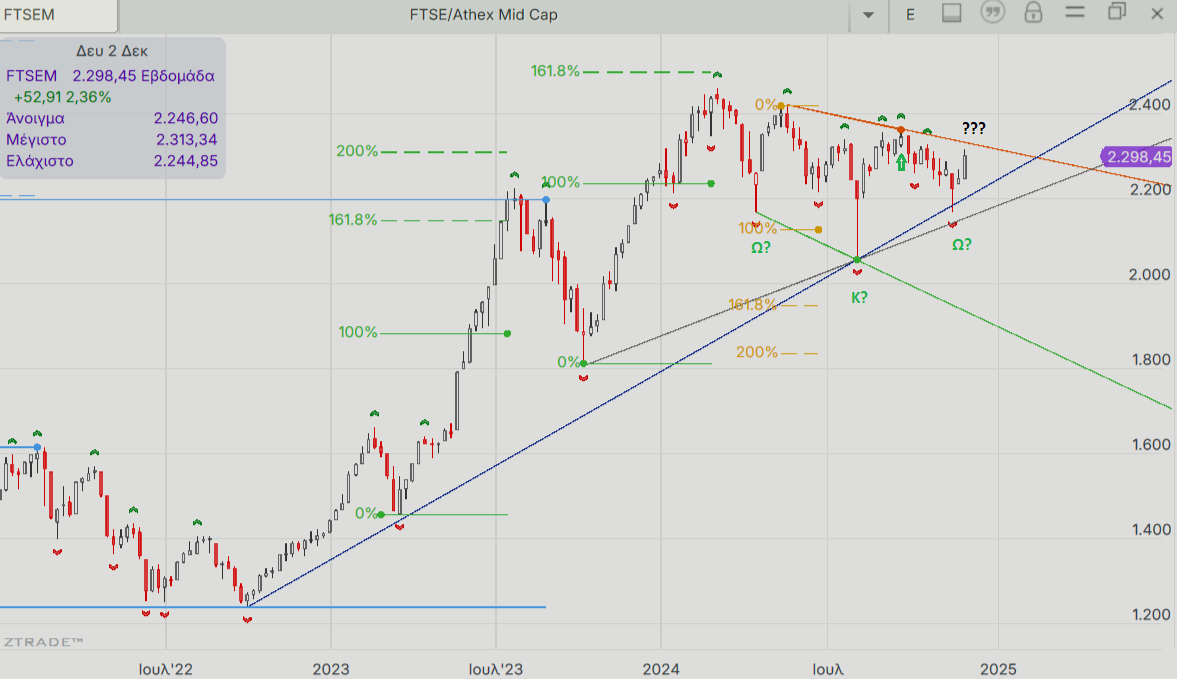Click the FTSE/Athex Mid Cap title
This screenshot has height=679, width=1177.
(483, 15)
